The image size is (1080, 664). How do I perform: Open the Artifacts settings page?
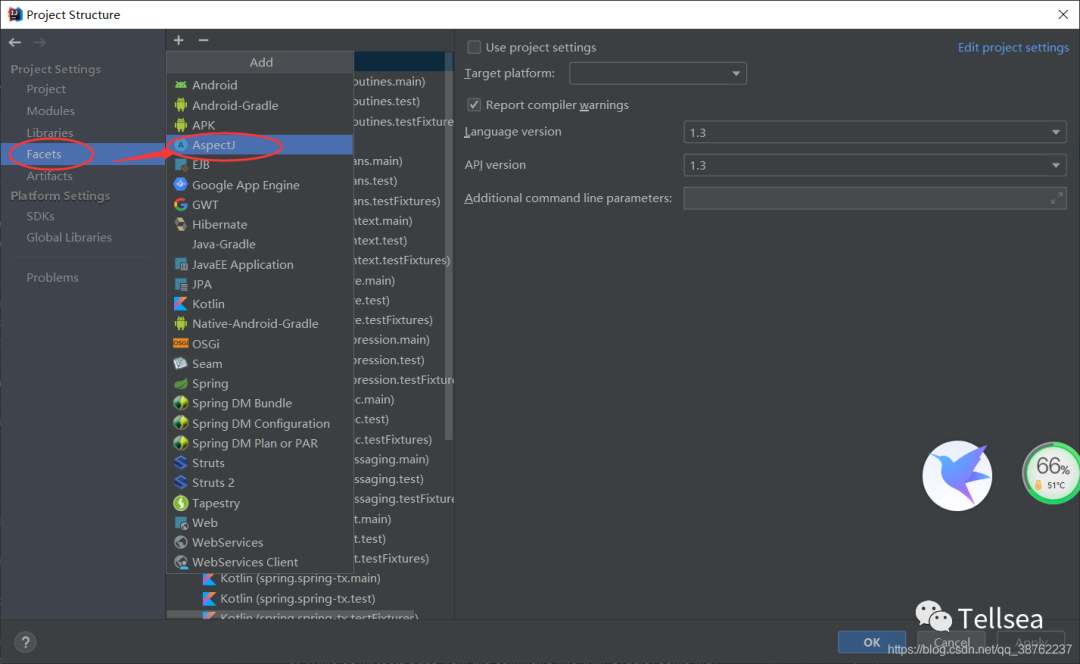coord(49,176)
